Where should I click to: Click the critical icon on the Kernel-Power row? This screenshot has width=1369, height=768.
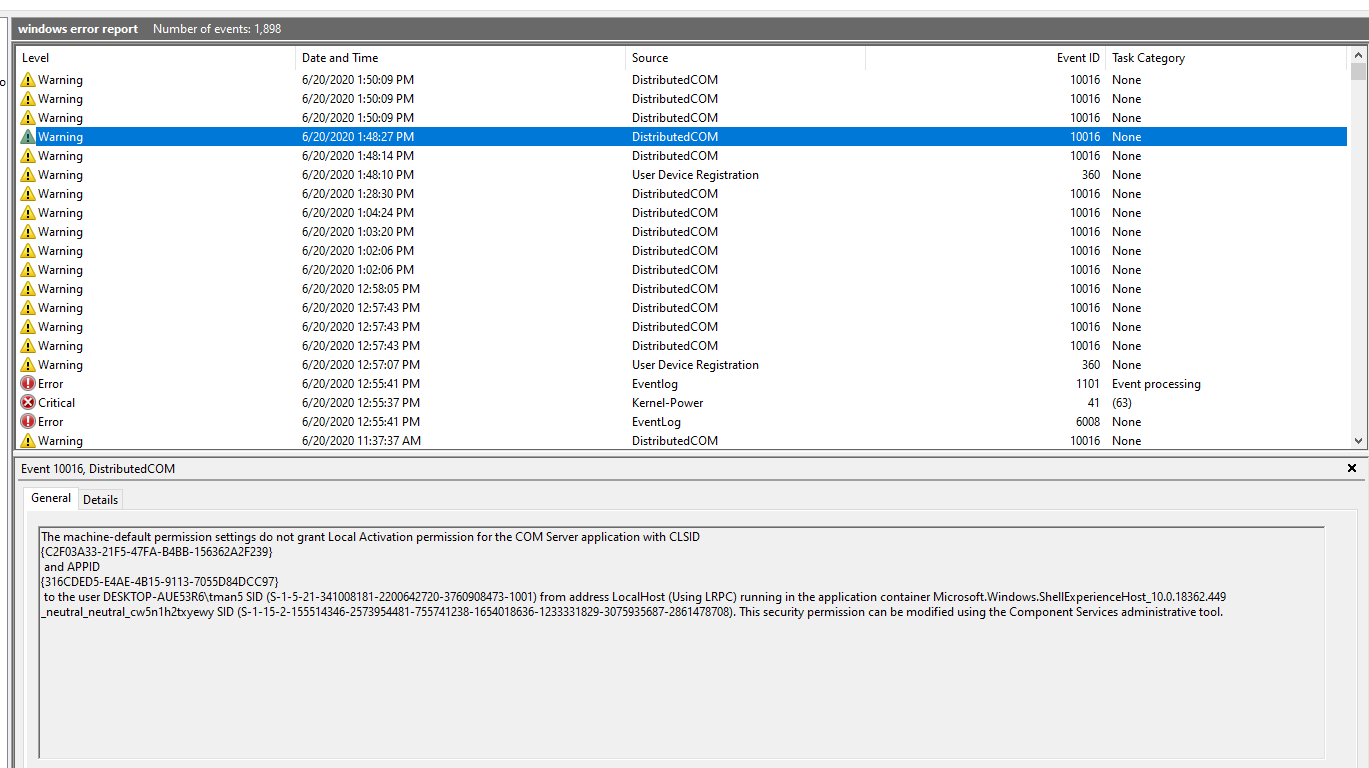tap(28, 403)
